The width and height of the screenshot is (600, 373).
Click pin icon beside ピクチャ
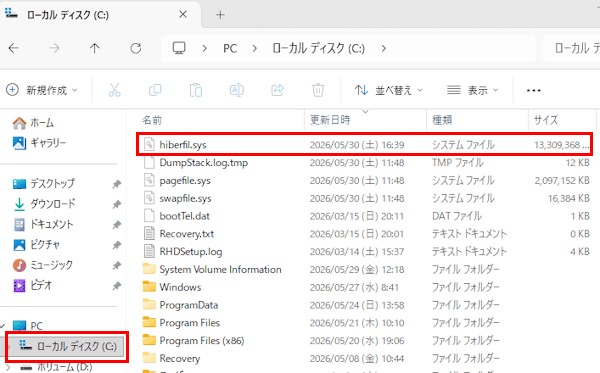pos(117,245)
